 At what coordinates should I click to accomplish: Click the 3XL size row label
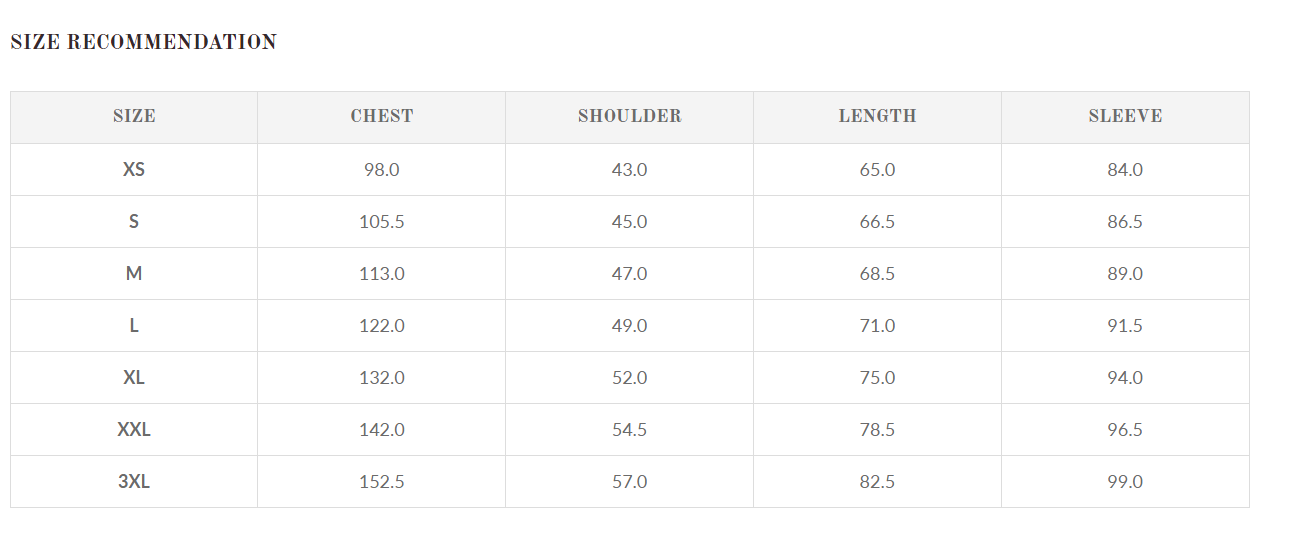[x=134, y=482]
